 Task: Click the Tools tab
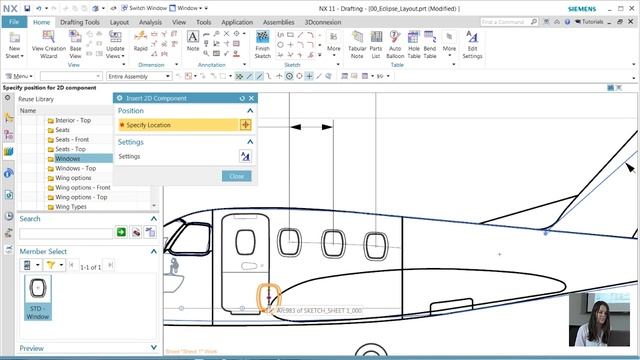coord(203,22)
